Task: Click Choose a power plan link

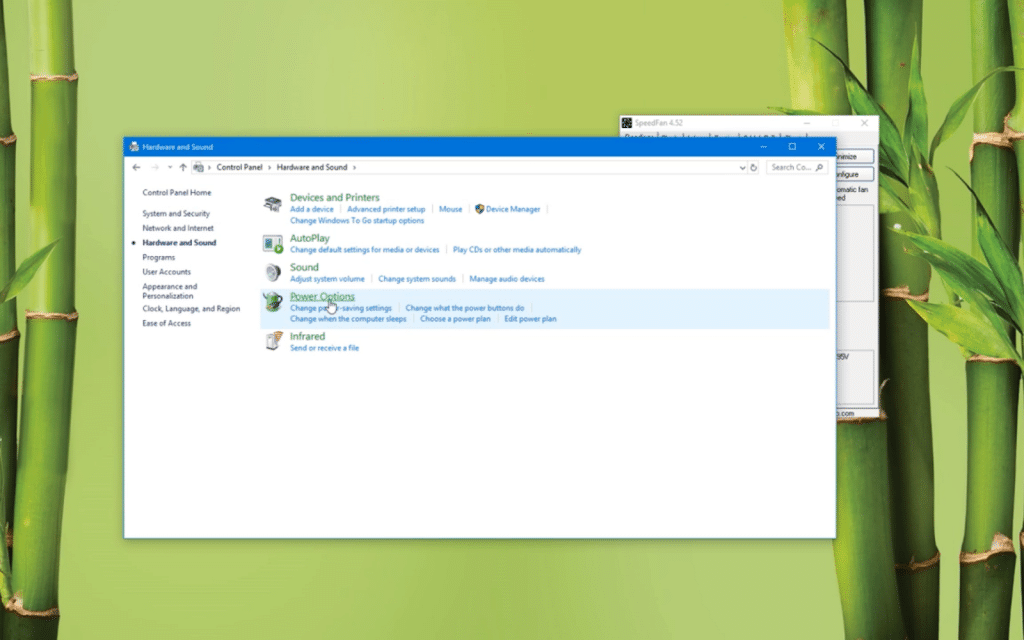Action: point(455,319)
